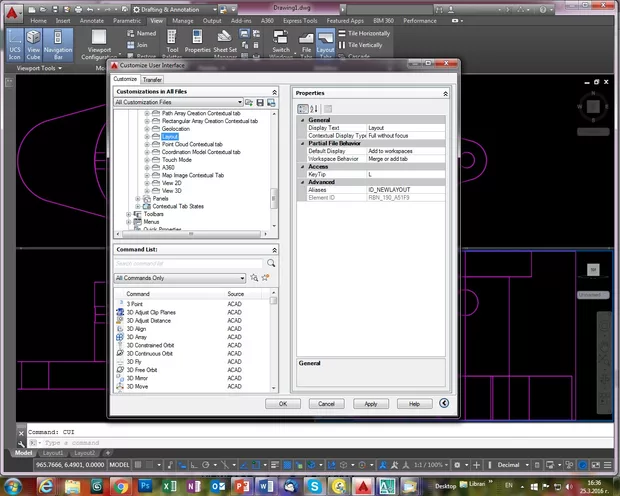Open Photoshop from the Windows taskbar
This screenshot has width=620, height=496.
(x=146, y=483)
